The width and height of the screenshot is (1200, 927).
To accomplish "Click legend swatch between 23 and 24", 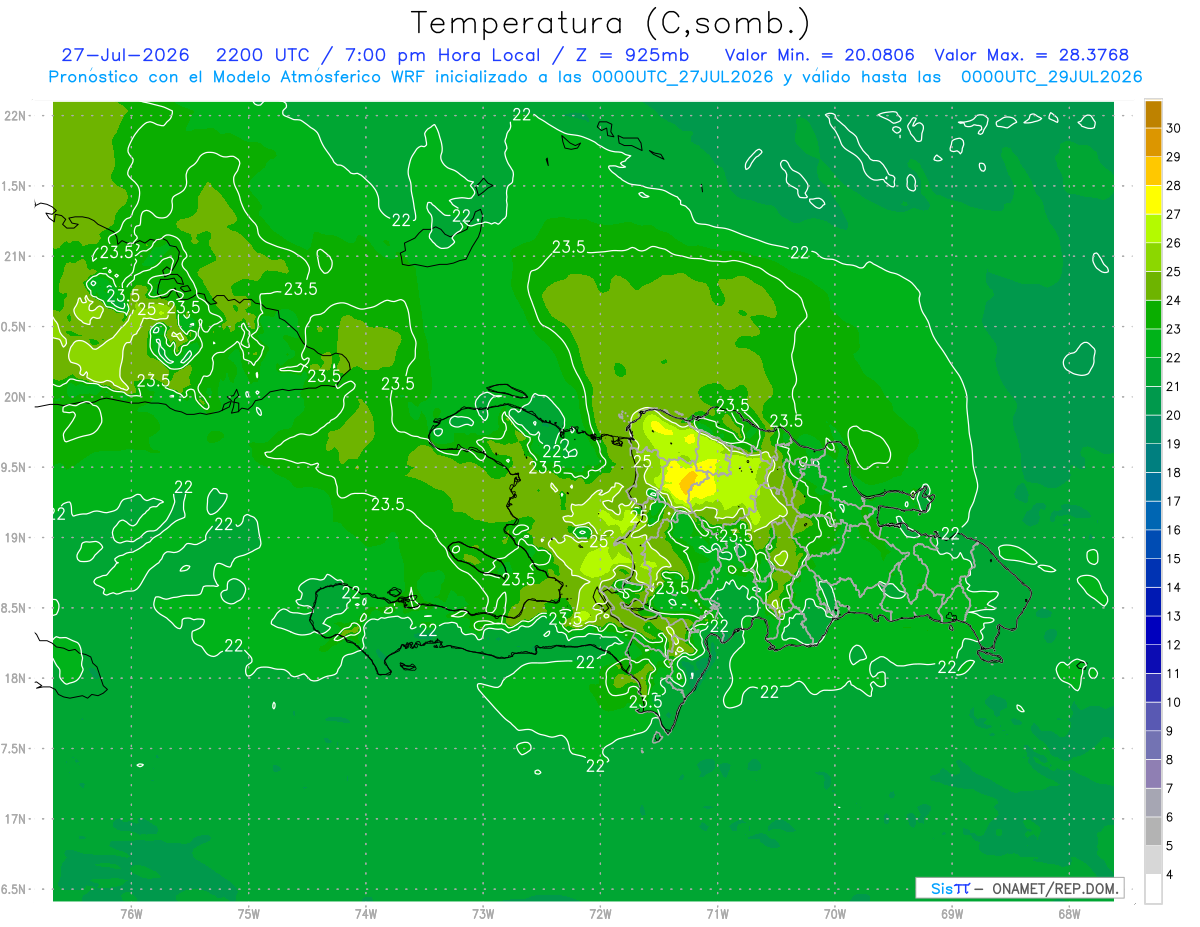I will point(1153,315).
